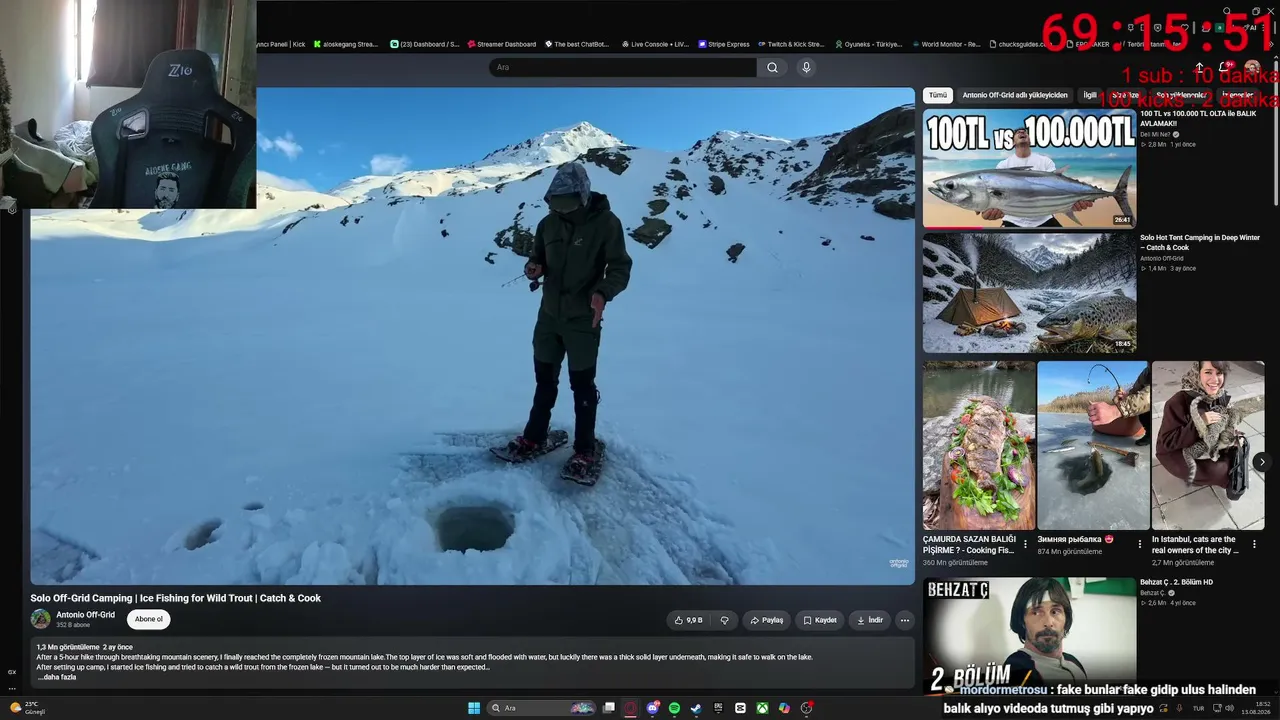The width and height of the screenshot is (1280, 720).
Task: Open the weather widget showing 23°C
Action: point(28,708)
